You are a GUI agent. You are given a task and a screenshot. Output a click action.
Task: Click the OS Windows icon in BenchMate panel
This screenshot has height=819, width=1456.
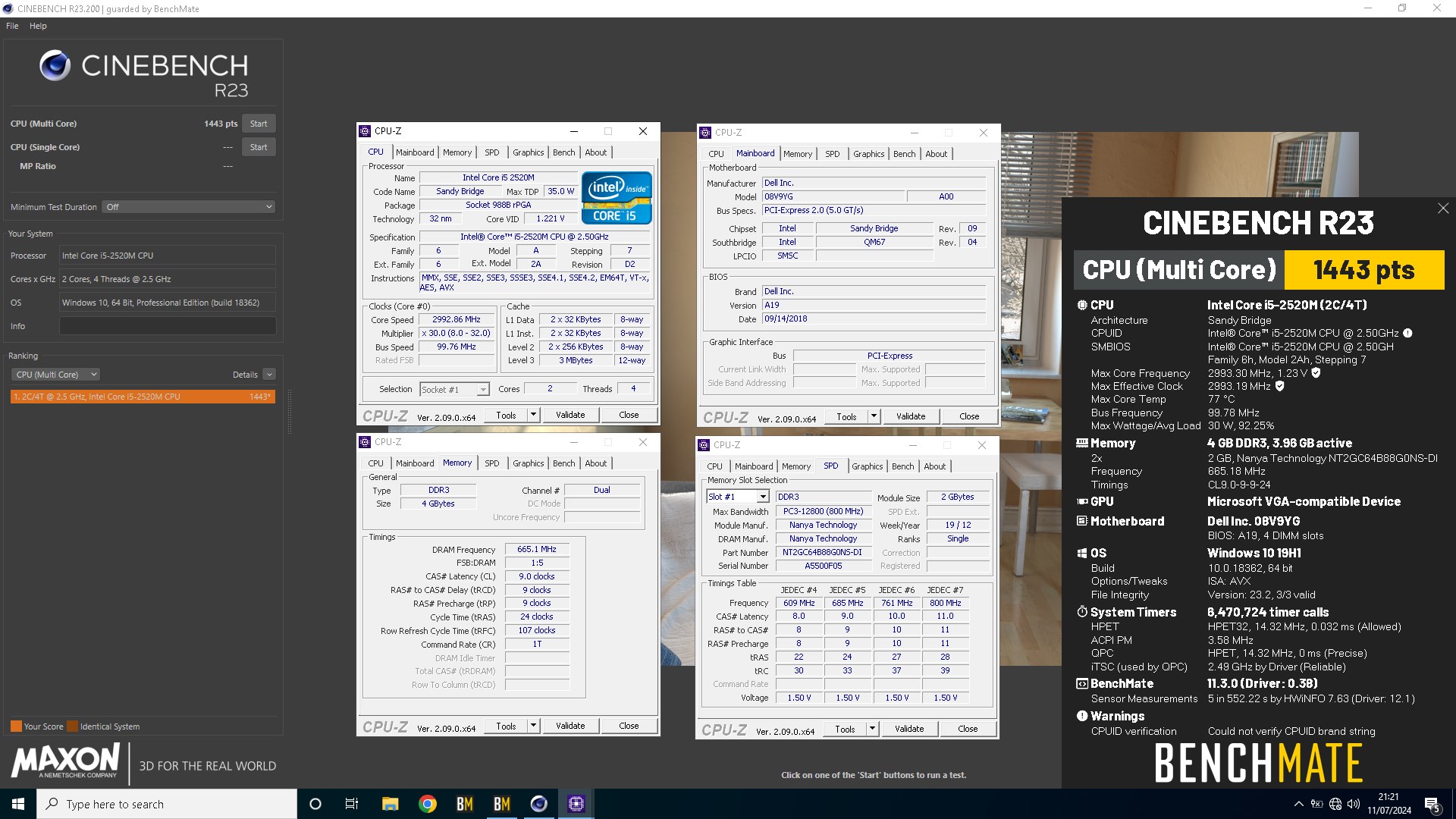click(x=1082, y=553)
